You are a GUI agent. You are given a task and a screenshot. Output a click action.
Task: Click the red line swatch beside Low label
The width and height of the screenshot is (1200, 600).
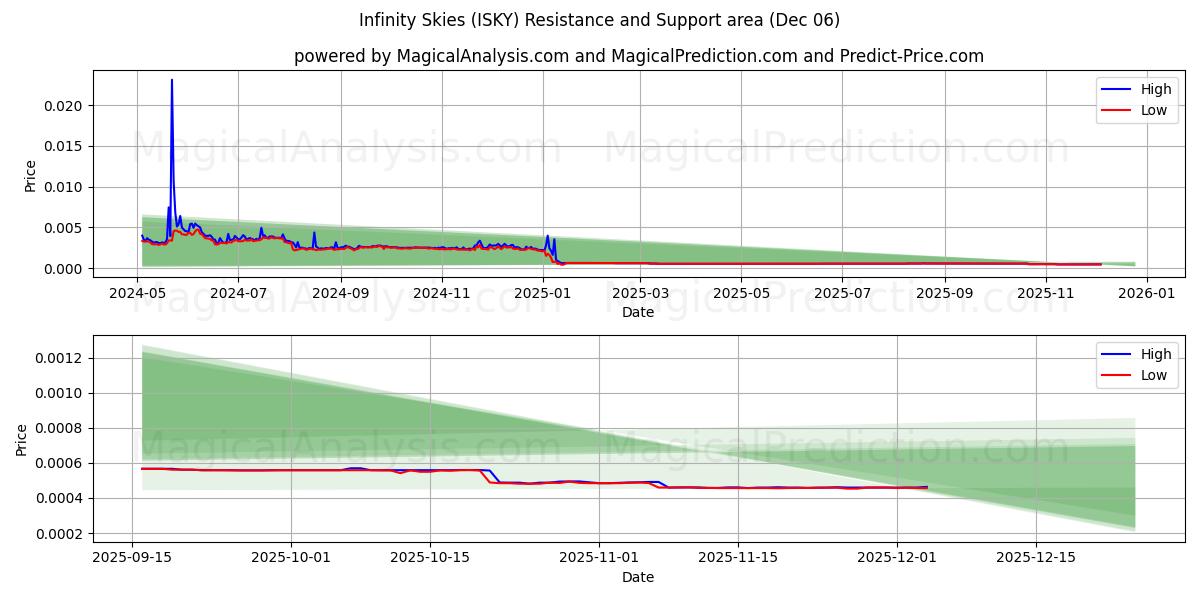[x=1120, y=109]
